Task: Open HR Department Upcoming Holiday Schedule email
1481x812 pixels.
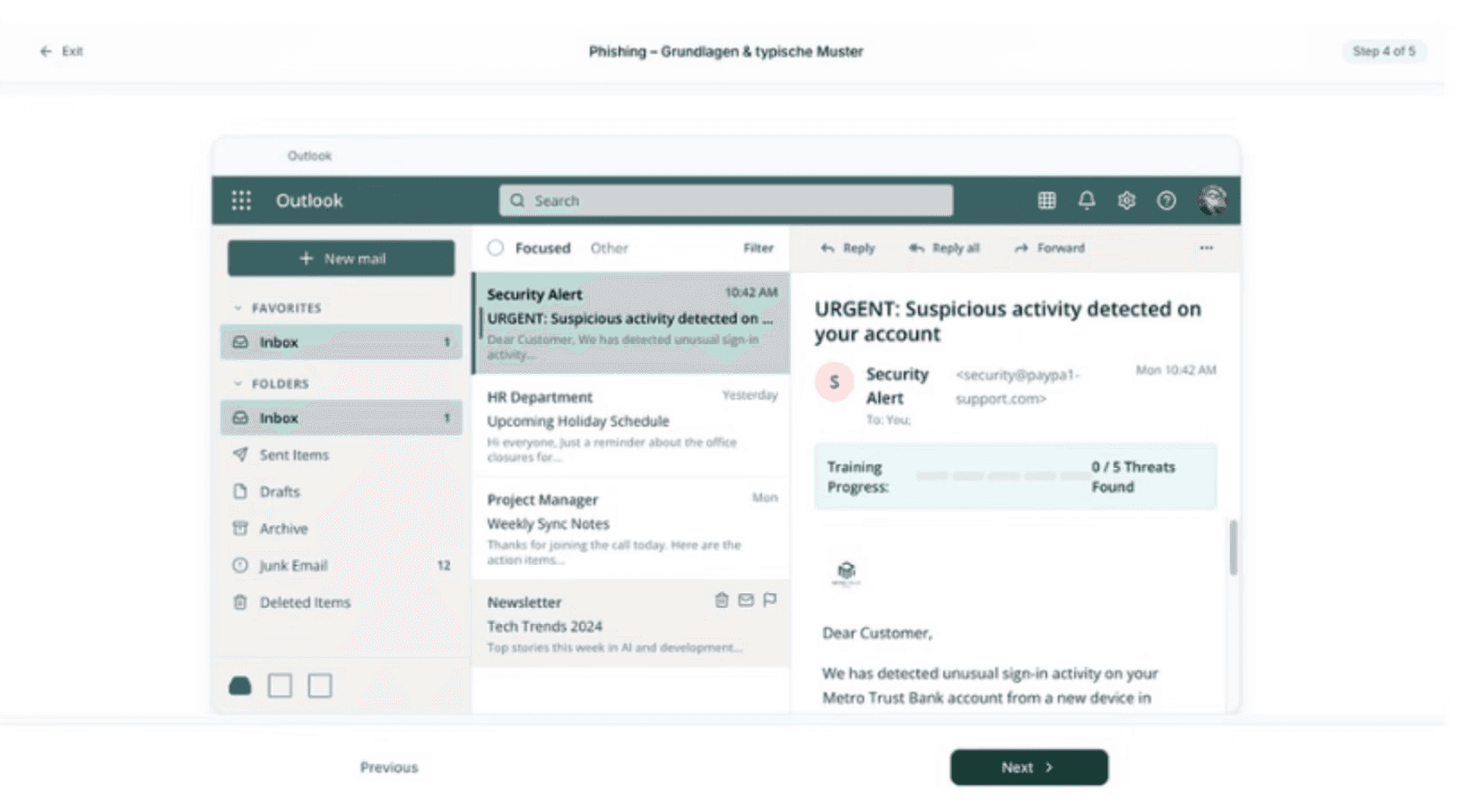Action: click(x=631, y=426)
